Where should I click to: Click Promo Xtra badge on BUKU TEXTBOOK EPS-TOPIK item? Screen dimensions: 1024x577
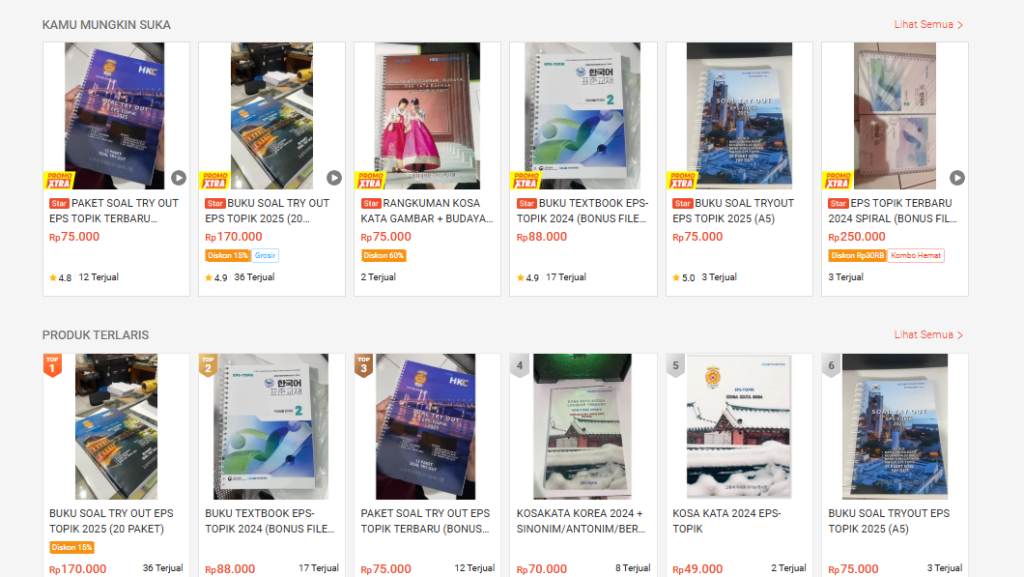coord(525,180)
